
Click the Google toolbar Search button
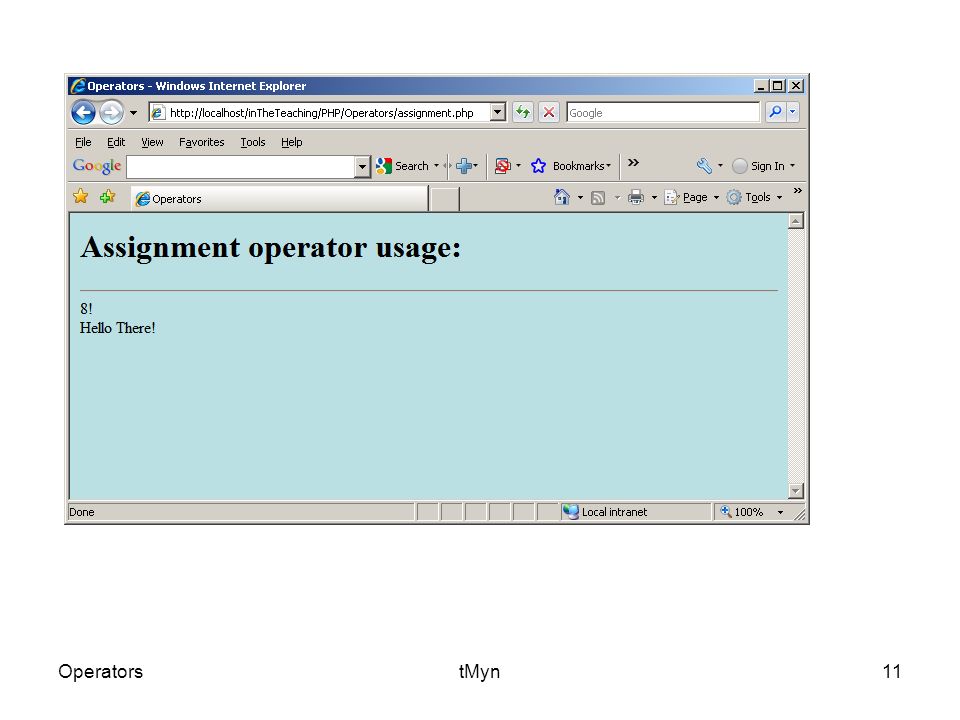click(x=403, y=166)
